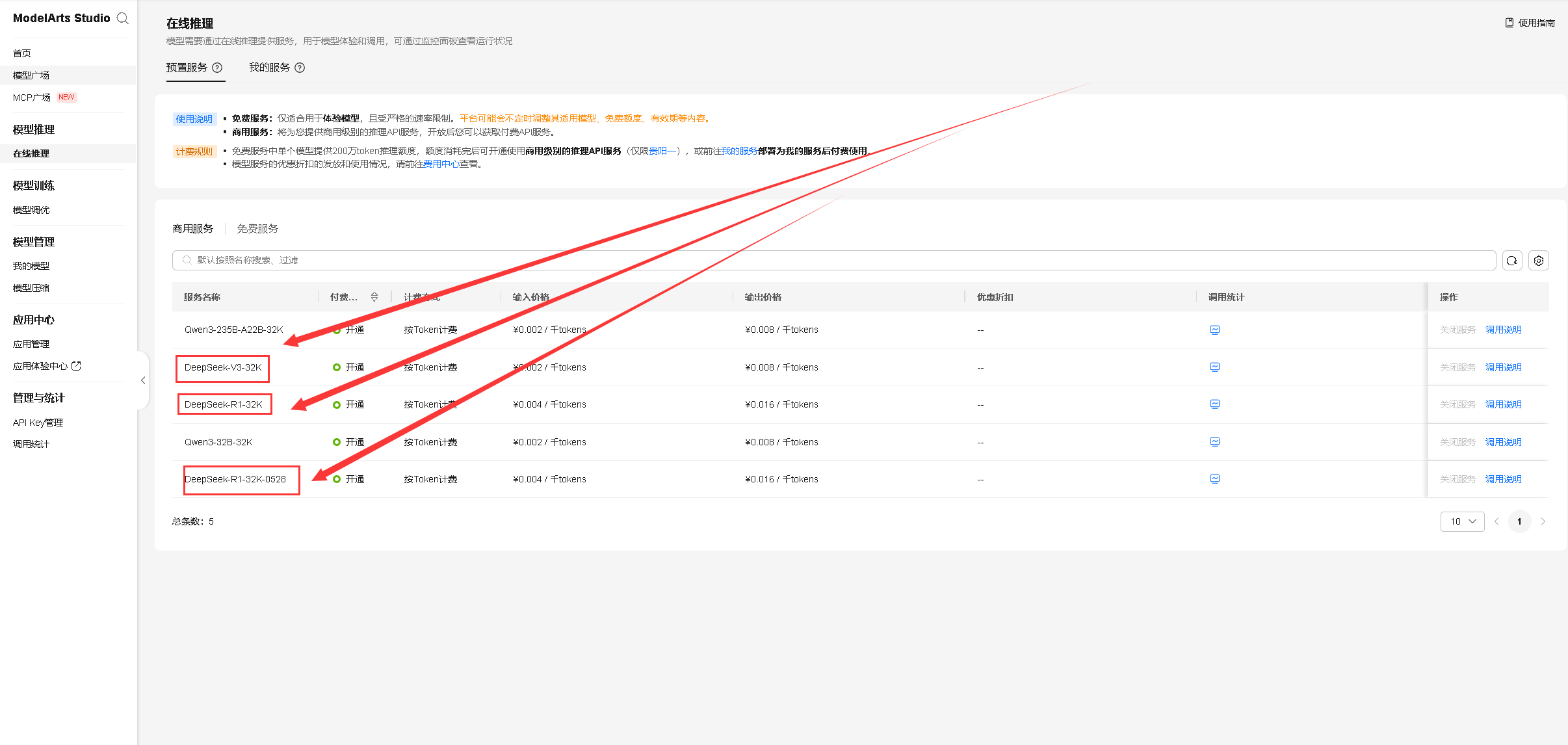Open 模型广场 in the sidebar
Screen dimensions: 1568x745
(31, 75)
